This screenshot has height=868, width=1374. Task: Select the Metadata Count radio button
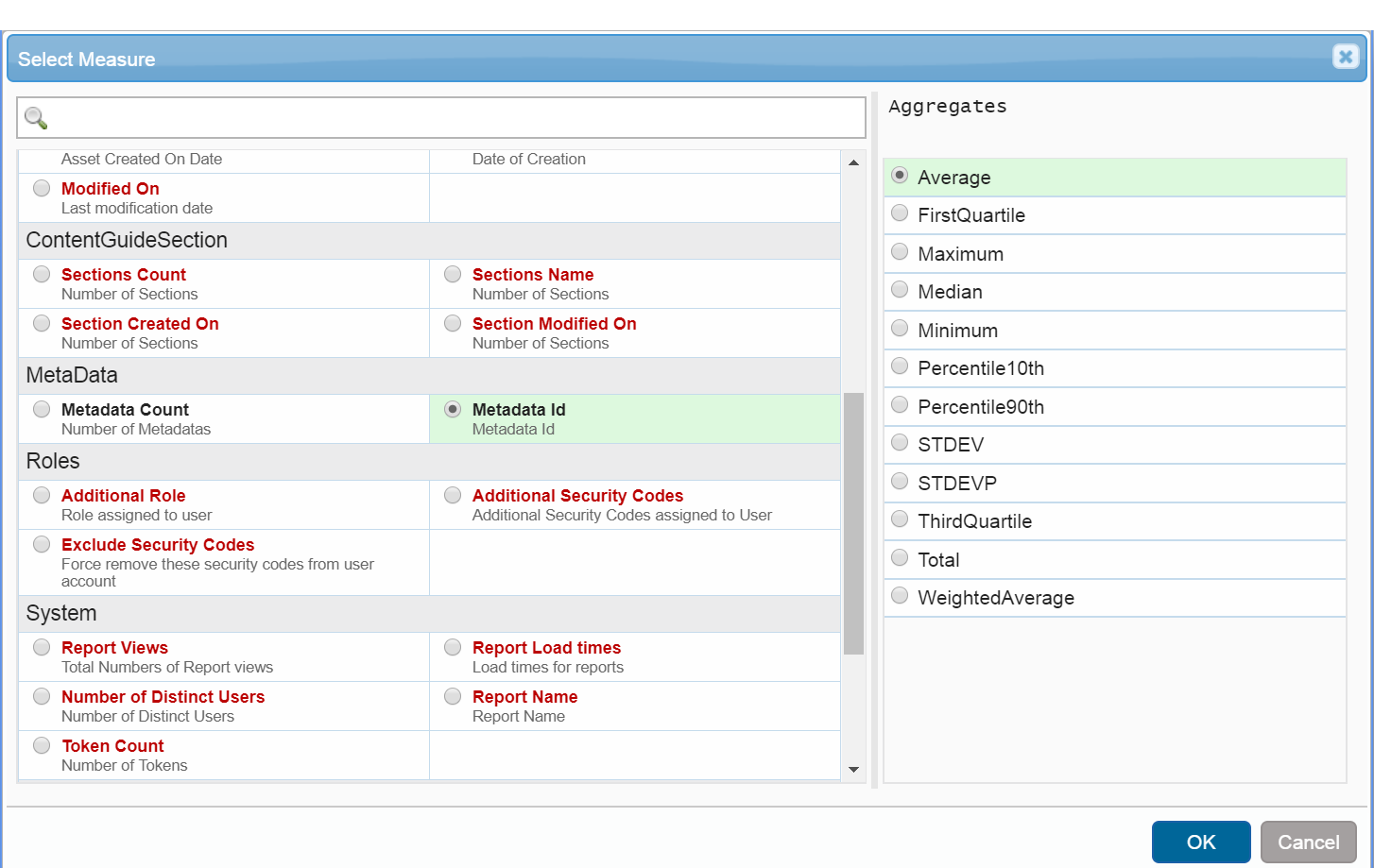(42, 409)
